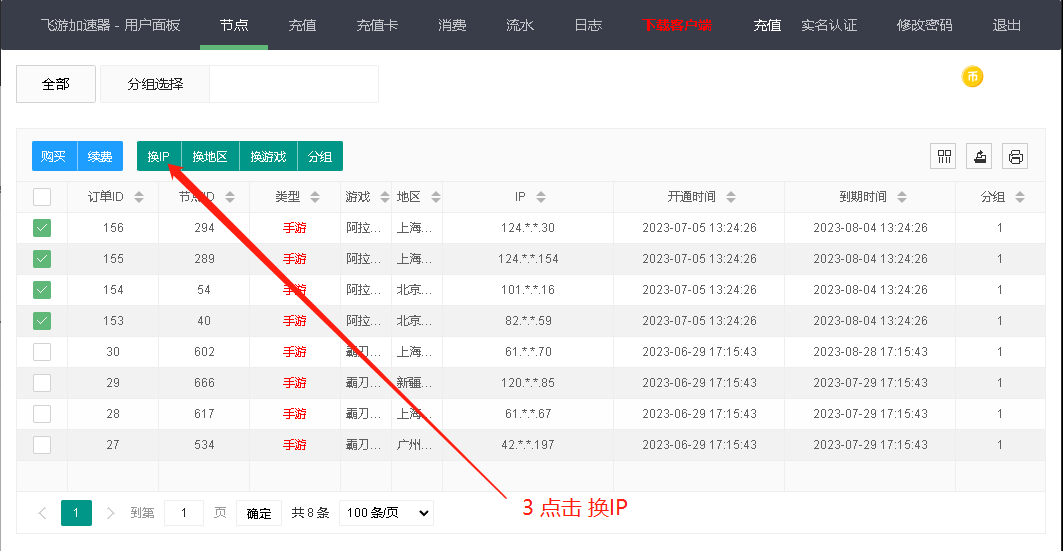The width and height of the screenshot is (1063, 551).
Task: Click the node ID 602 cell
Action: click(x=204, y=352)
